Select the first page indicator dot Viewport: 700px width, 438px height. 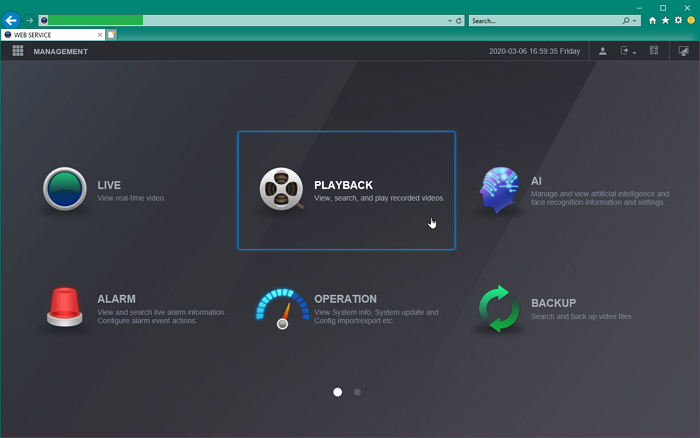tap(338, 392)
